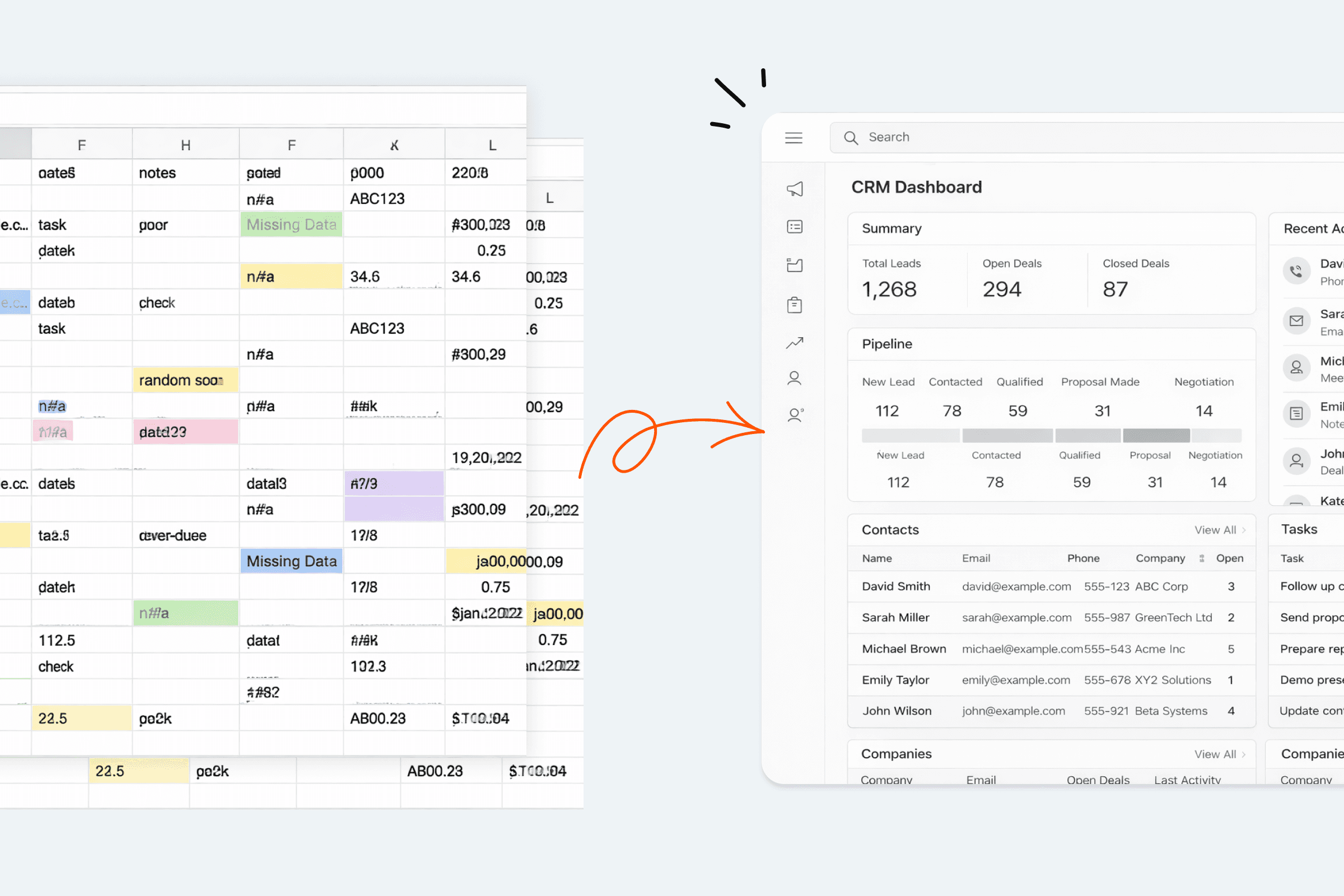Open David Smith contact row
The image size is (1344, 896).
(x=896, y=586)
